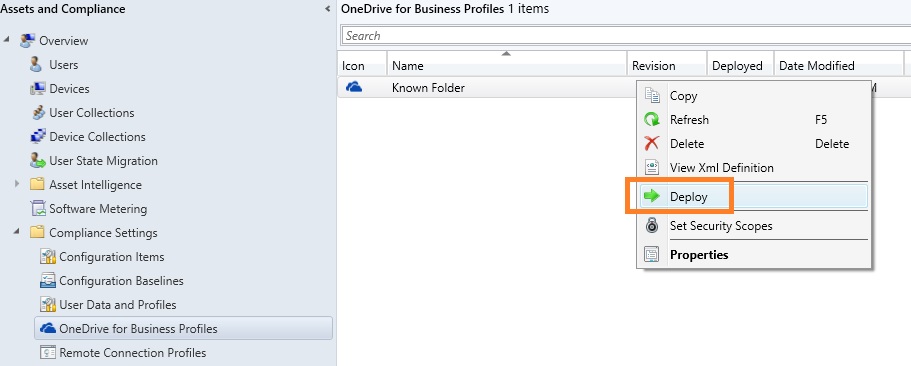Image resolution: width=911 pixels, height=366 pixels.
Task: Open View Xml Definition
Action: (722, 167)
